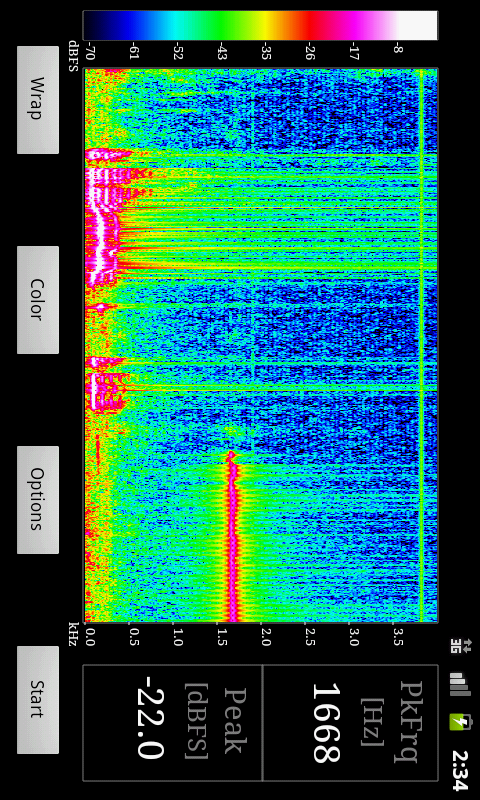Click the 1.5 kHz axis label

(221, 638)
